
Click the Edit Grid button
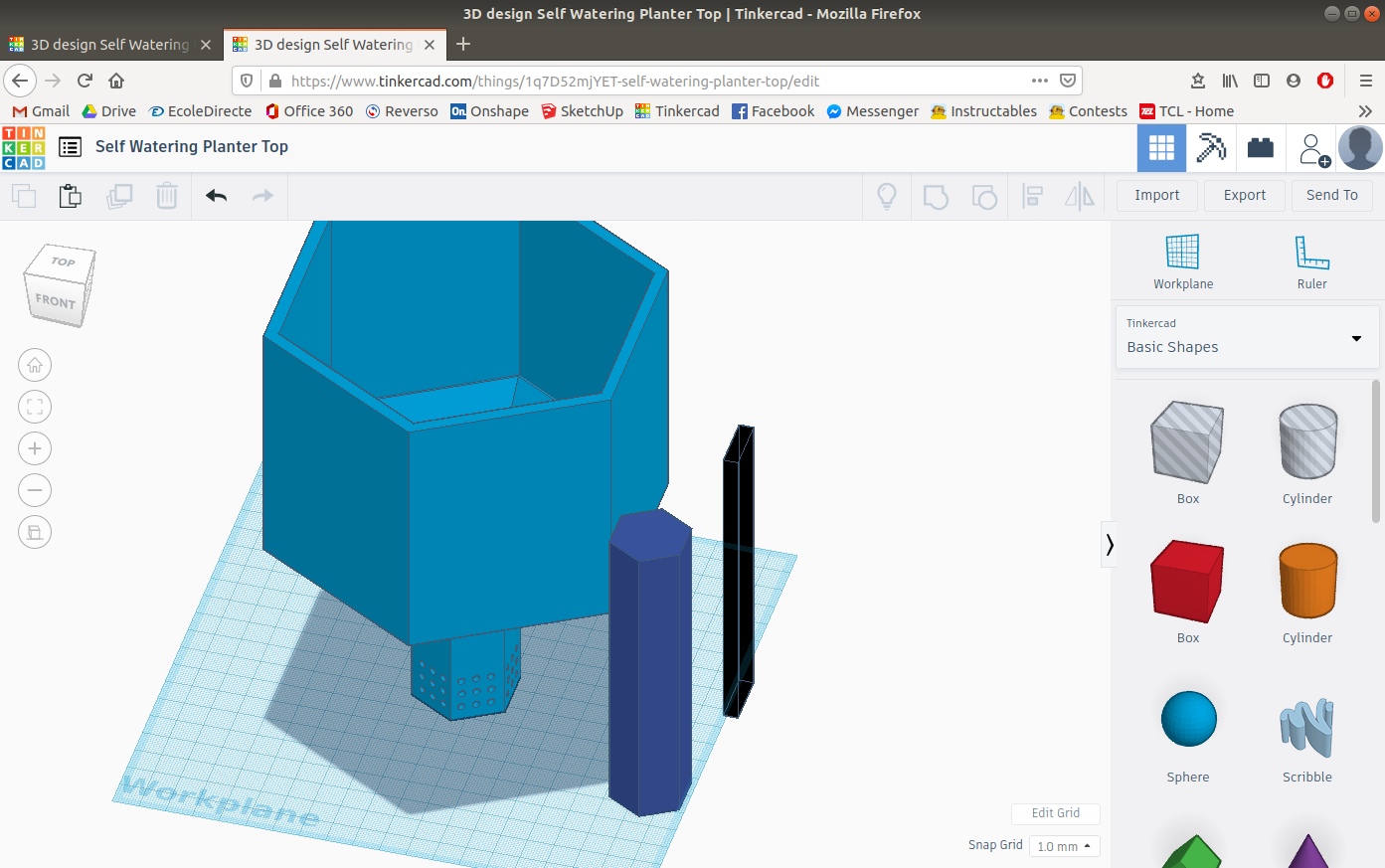tap(1056, 813)
